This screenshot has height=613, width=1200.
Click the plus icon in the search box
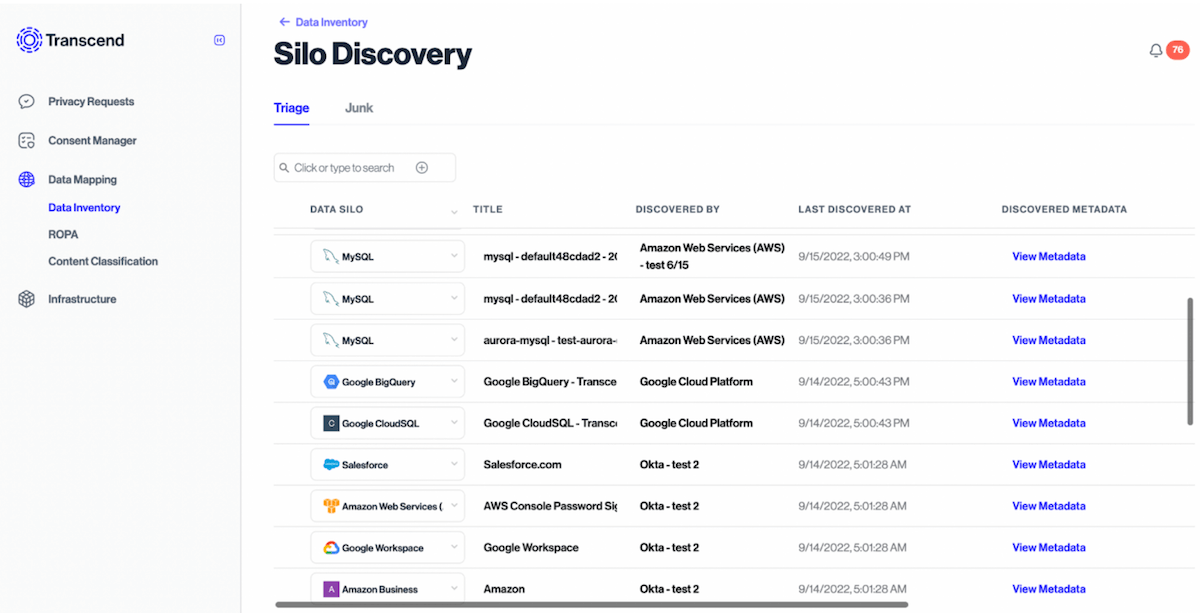[422, 168]
